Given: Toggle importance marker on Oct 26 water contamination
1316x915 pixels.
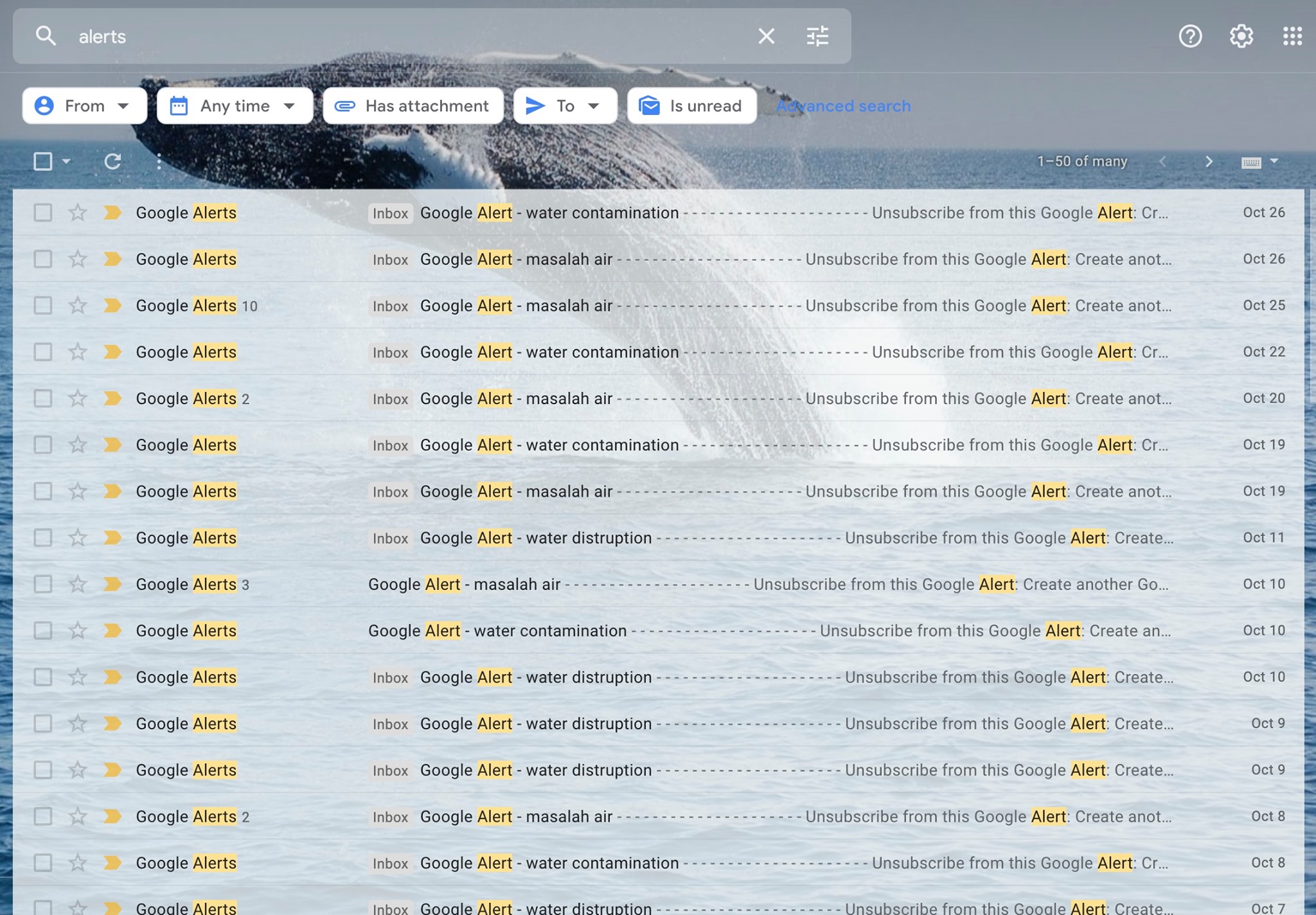Looking at the screenshot, I should click(112, 212).
